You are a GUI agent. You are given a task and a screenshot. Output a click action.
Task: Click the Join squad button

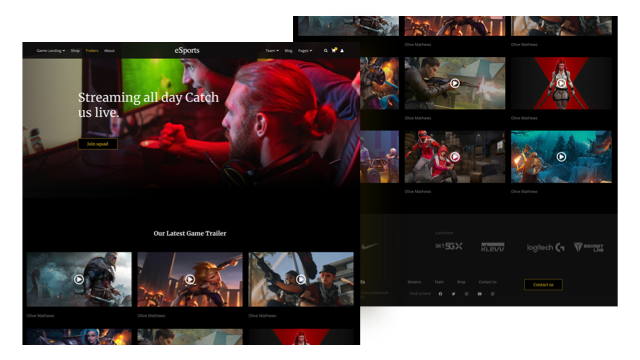(x=98, y=144)
